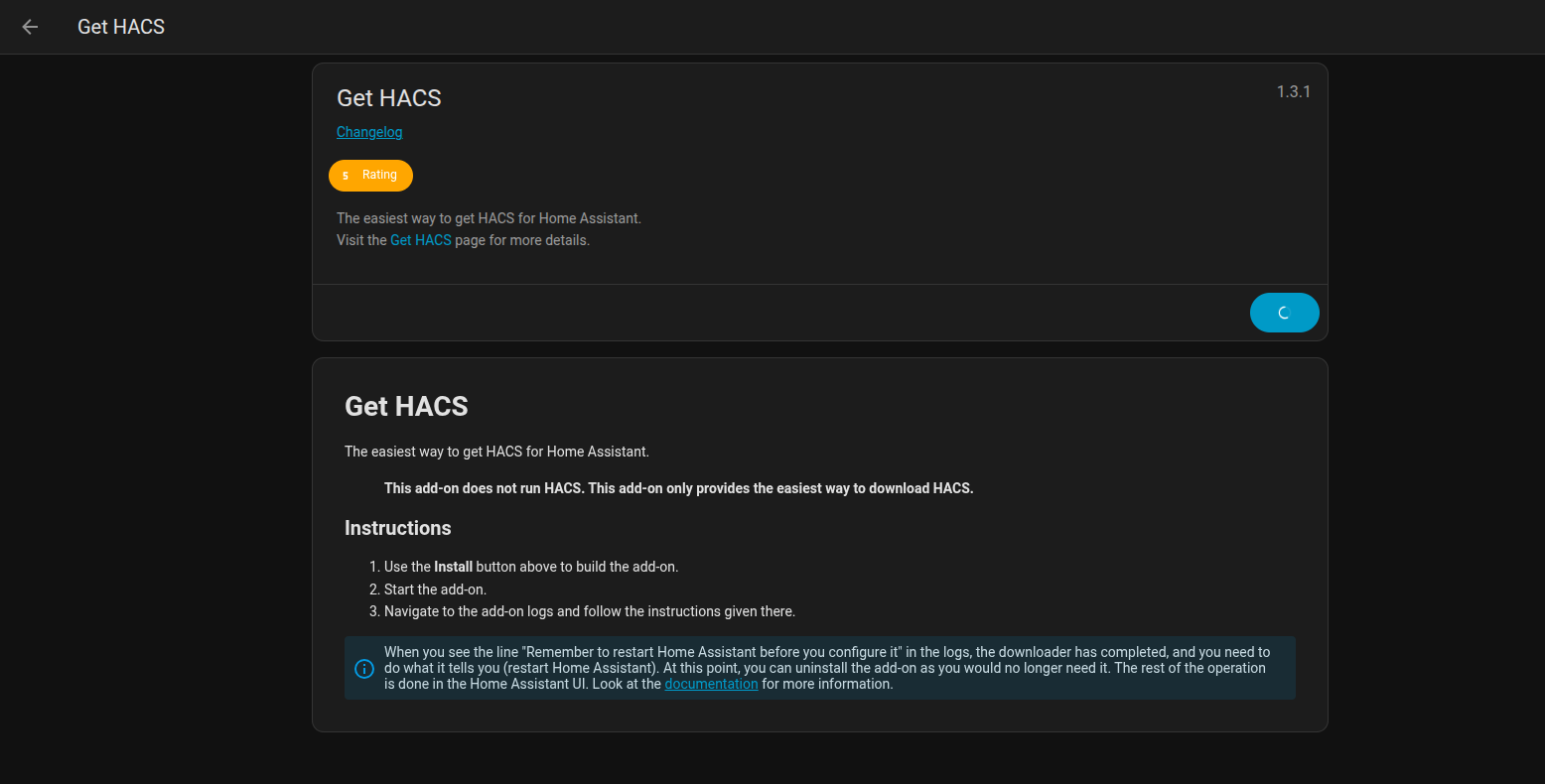Click the 'Navigate to the add-on logs' step
This screenshot has height=784, width=1545.
pos(589,611)
